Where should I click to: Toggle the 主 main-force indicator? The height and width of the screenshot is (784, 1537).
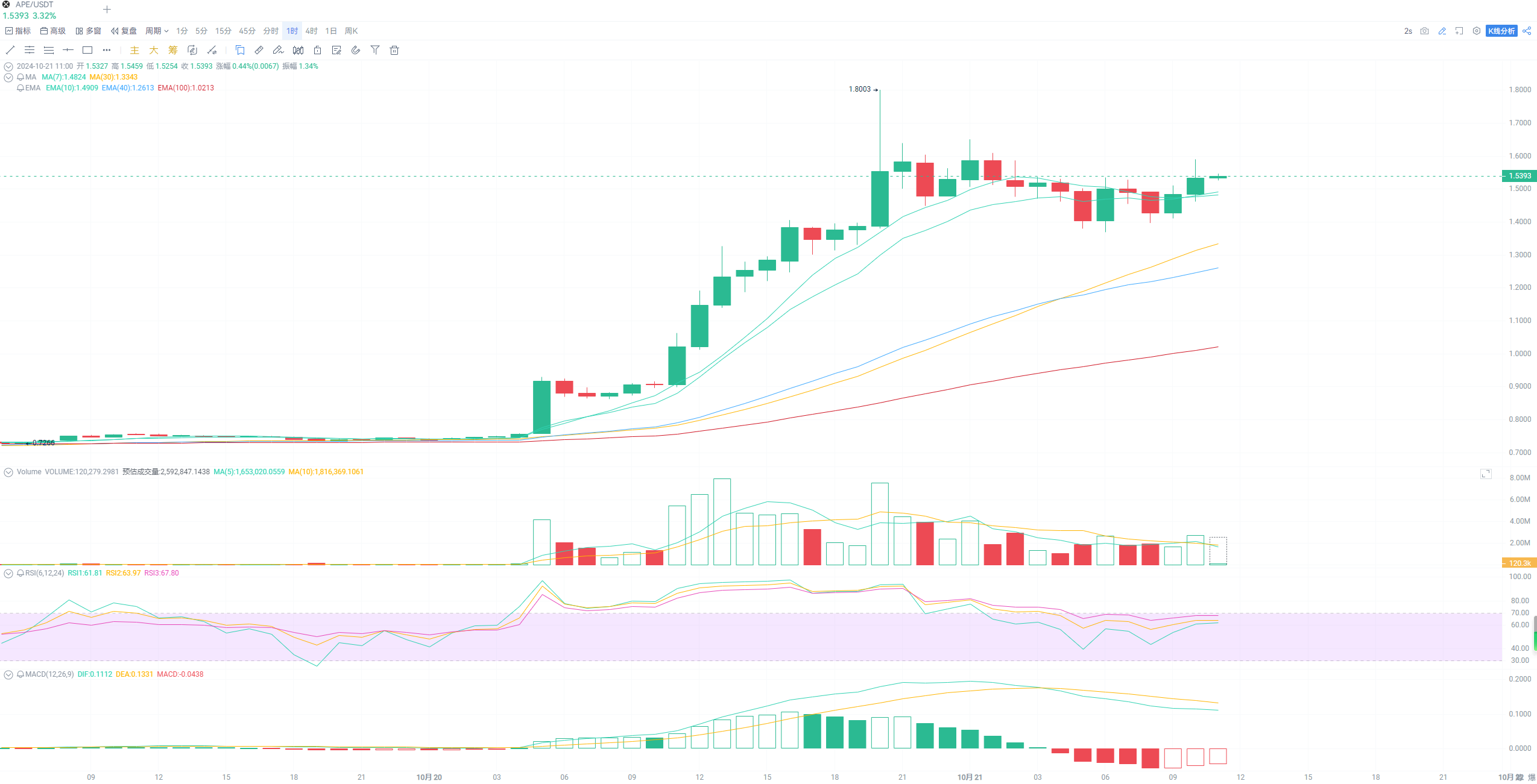134,50
